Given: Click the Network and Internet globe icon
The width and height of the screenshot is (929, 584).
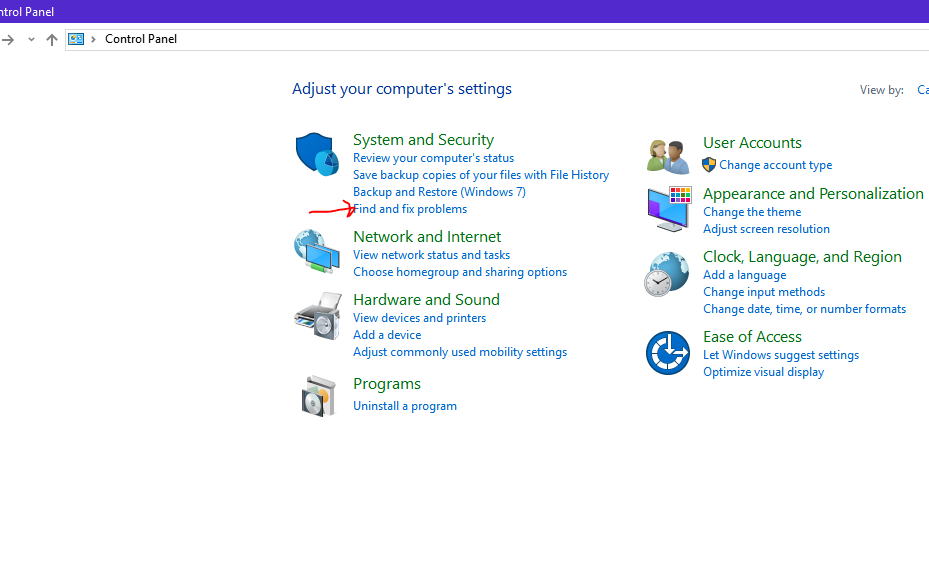Looking at the screenshot, I should (317, 252).
